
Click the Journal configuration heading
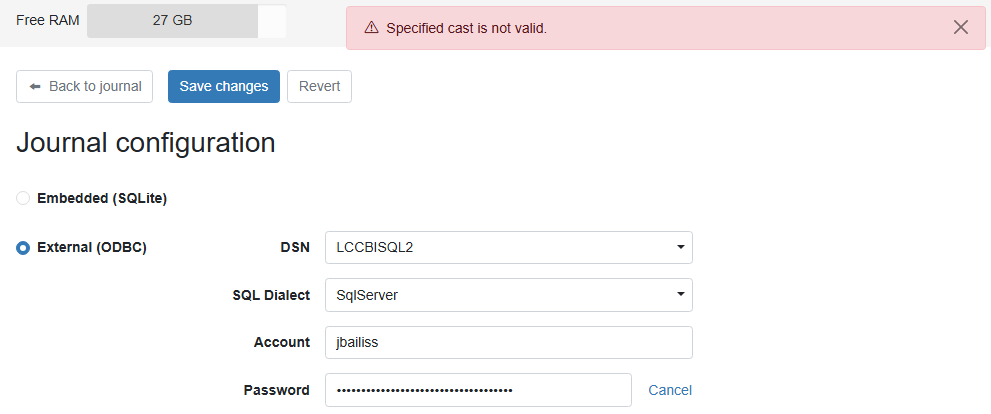pos(146,143)
